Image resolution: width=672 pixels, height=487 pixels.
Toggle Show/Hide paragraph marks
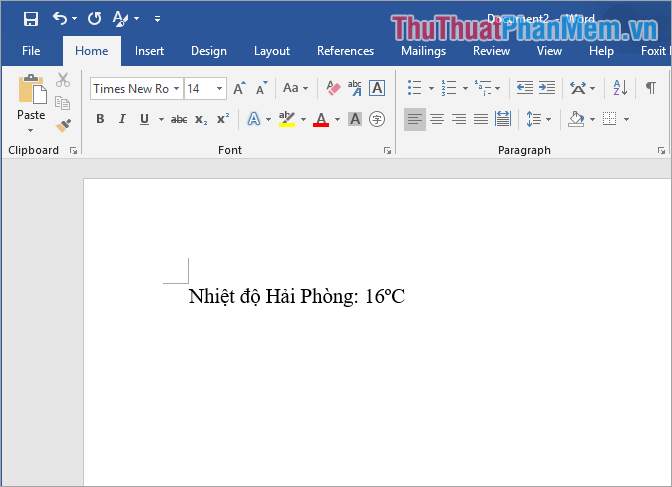[650, 88]
